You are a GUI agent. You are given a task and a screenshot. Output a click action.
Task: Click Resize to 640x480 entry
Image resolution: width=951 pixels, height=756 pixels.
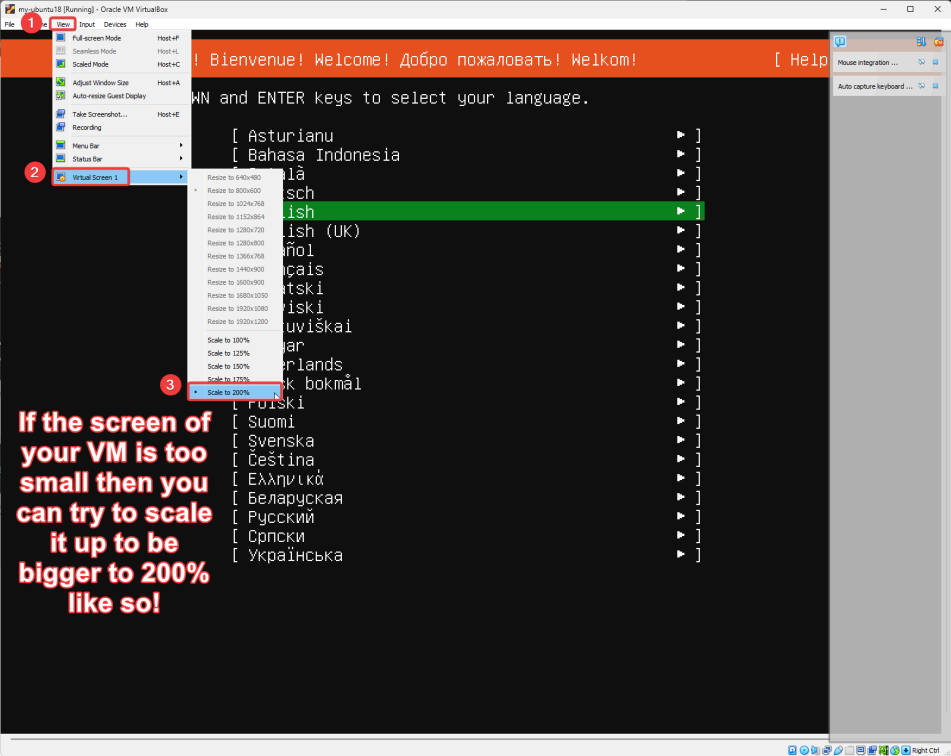[x=235, y=178]
